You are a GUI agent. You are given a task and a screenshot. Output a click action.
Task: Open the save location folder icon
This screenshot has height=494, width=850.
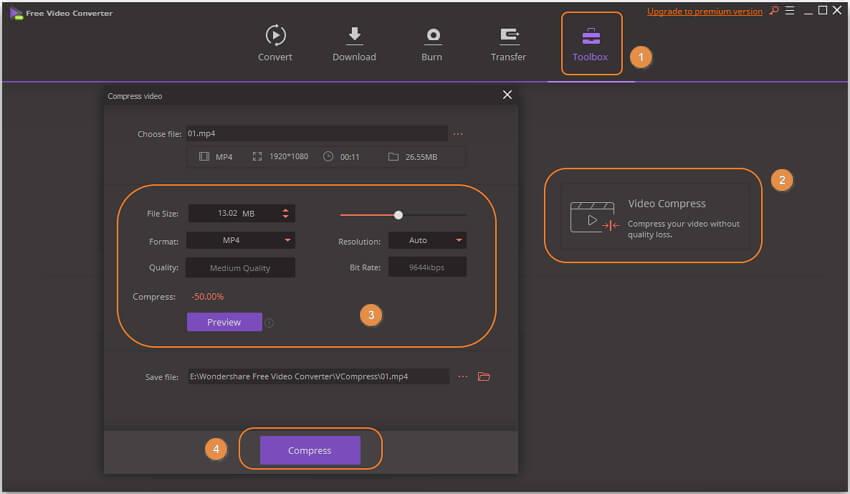pyautogui.click(x=484, y=377)
